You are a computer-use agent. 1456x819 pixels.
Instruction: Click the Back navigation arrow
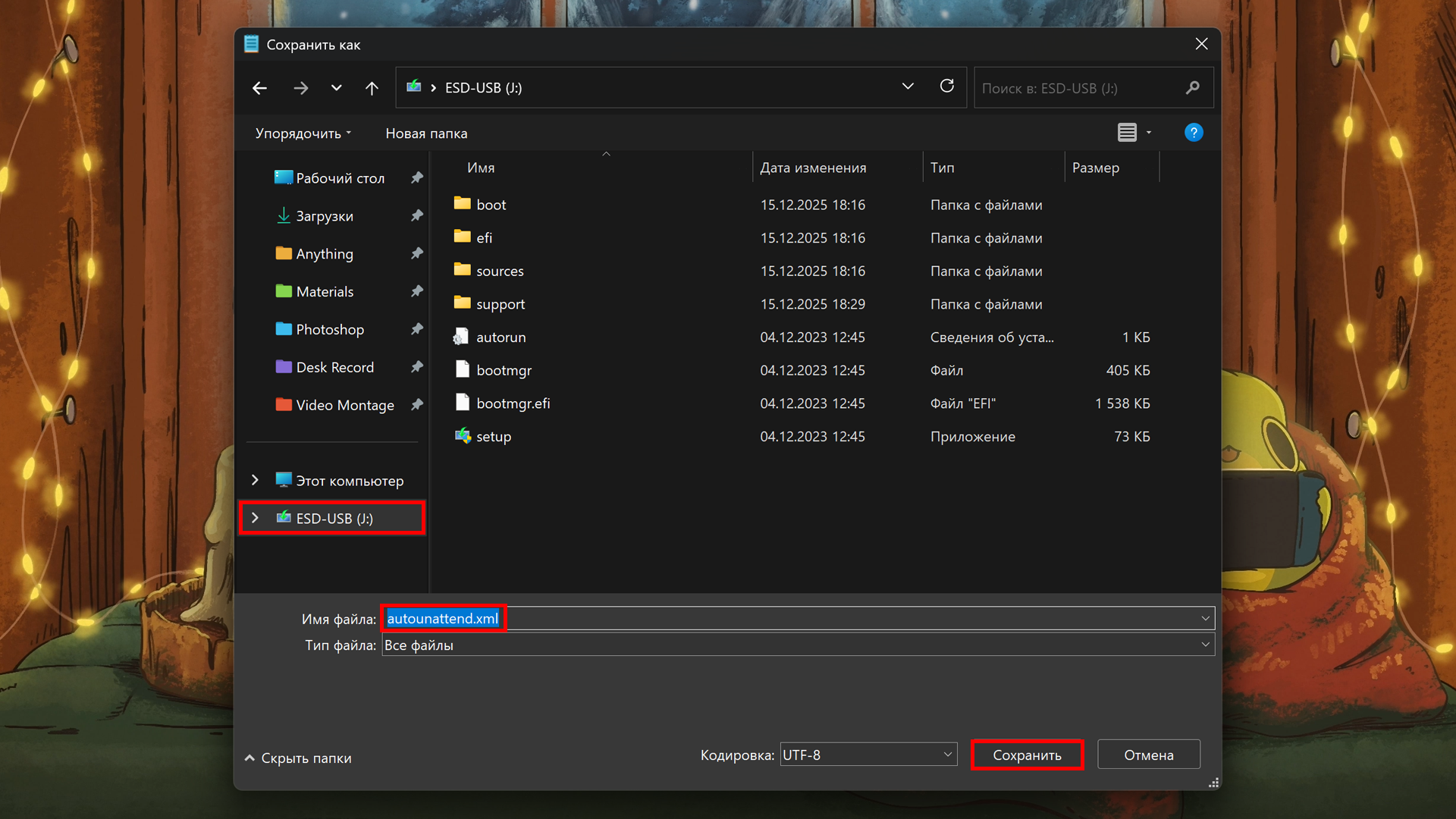[x=259, y=88]
